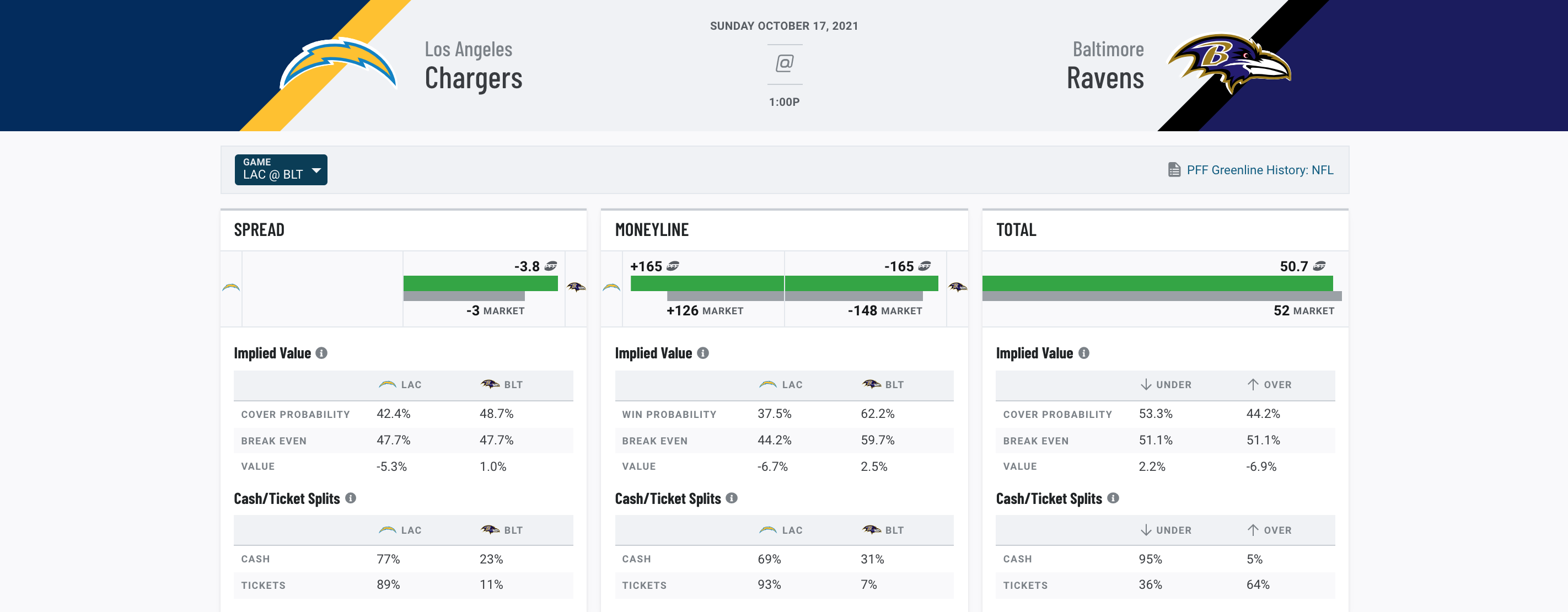The height and width of the screenshot is (612, 1568).
Task: Click the green Total 50.7 bar
Action: (x=1157, y=283)
